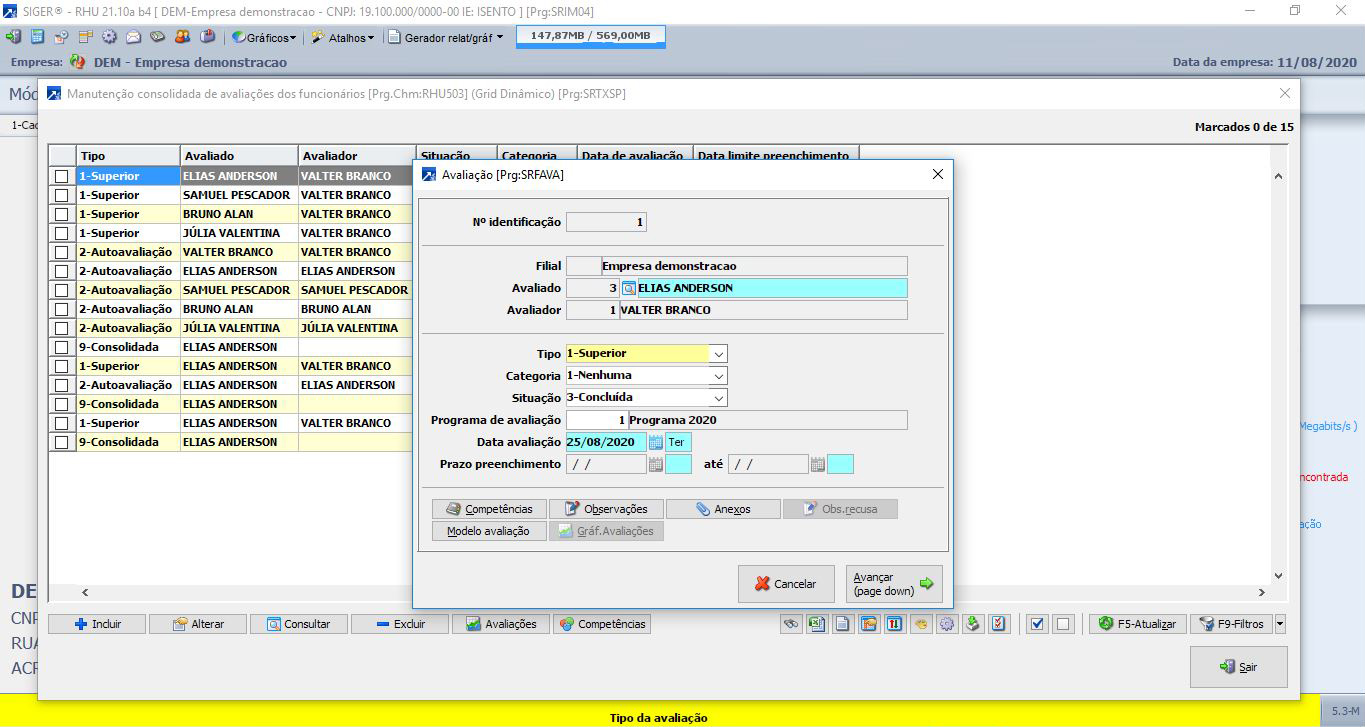Open the Atalhos menu

click(343, 37)
